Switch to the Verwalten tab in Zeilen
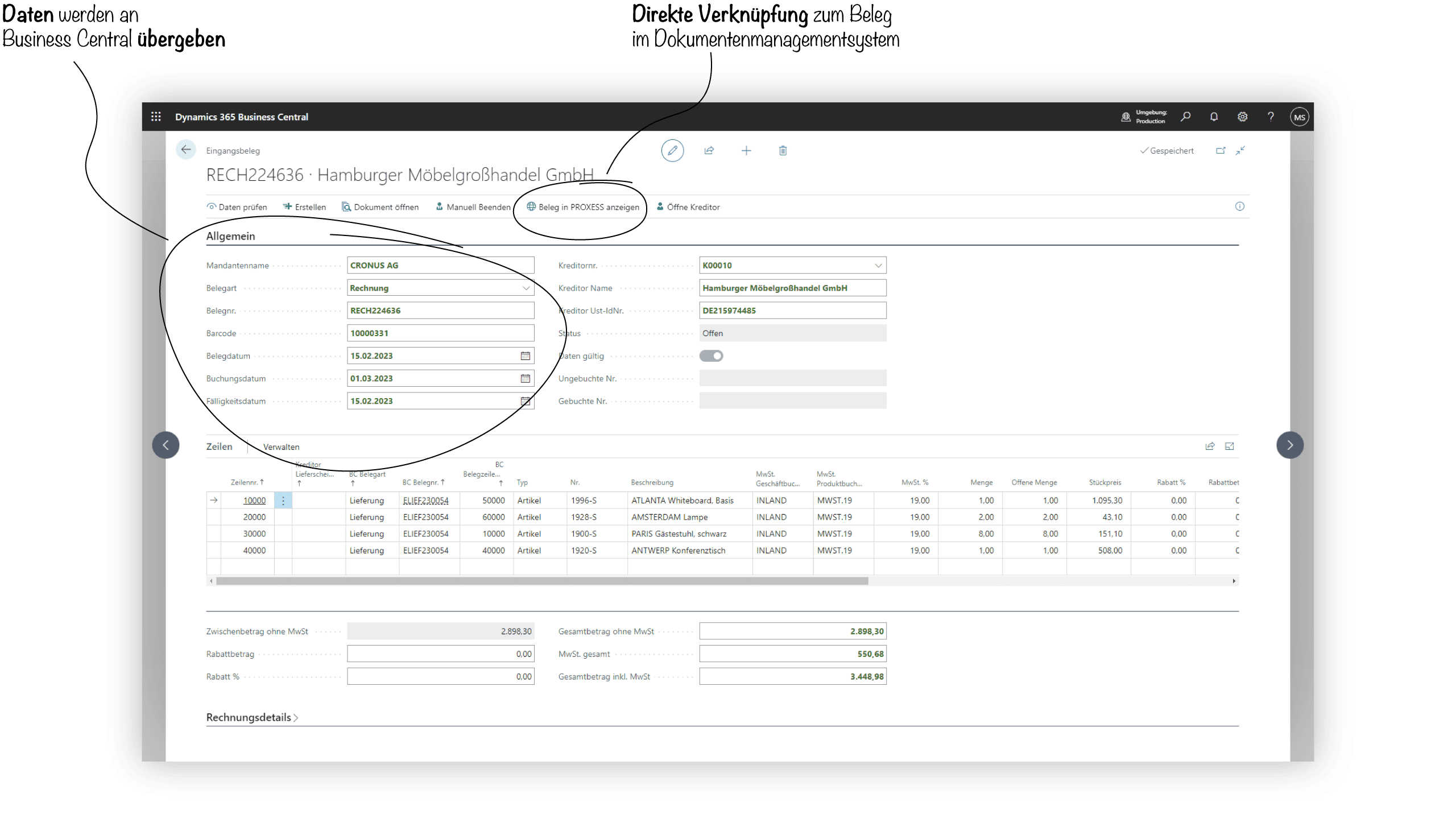The height and width of the screenshot is (819, 1456). (281, 447)
